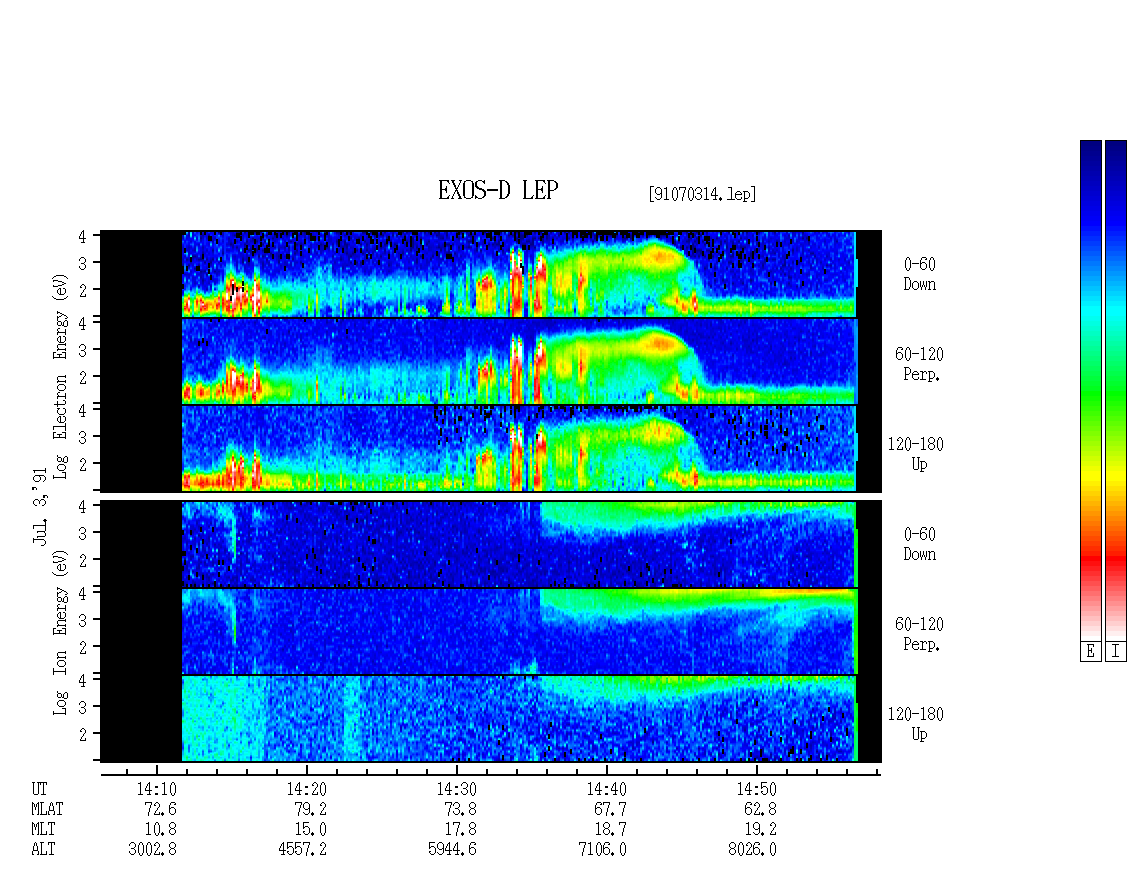
Task: Click the EXOS-D LEP plot title
Action: 498,190
